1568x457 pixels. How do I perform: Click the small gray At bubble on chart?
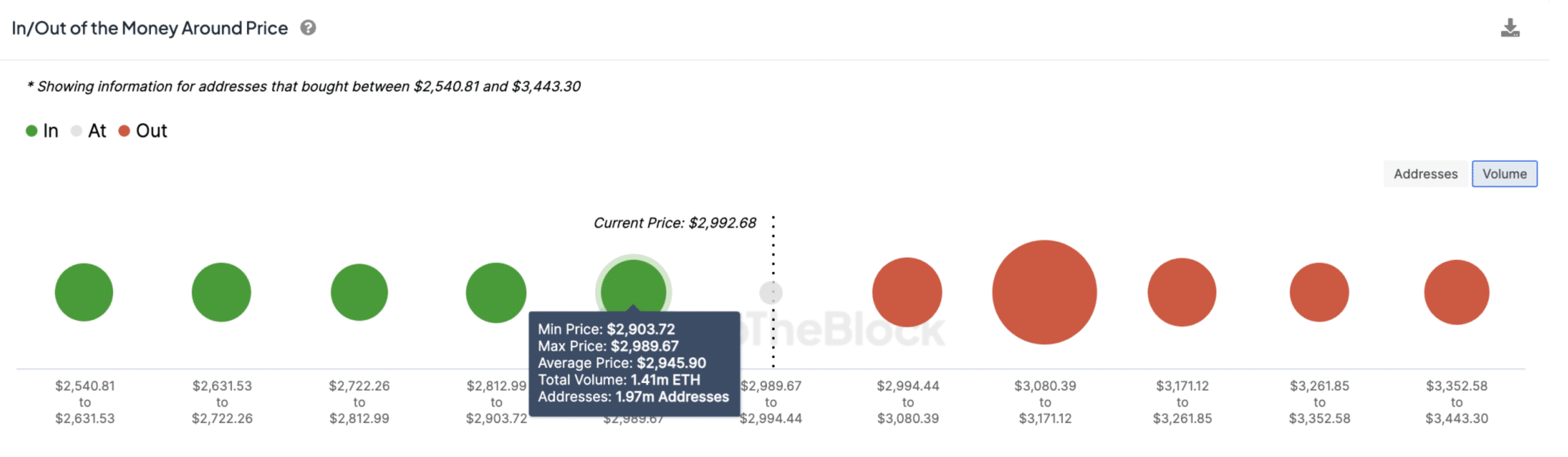point(771,292)
